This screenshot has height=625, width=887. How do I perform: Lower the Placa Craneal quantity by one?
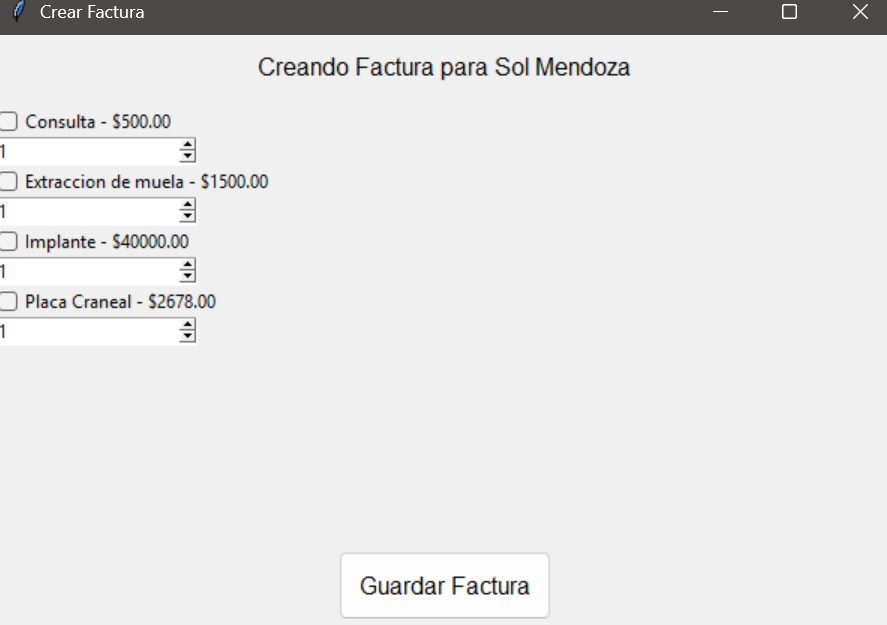coord(187,337)
